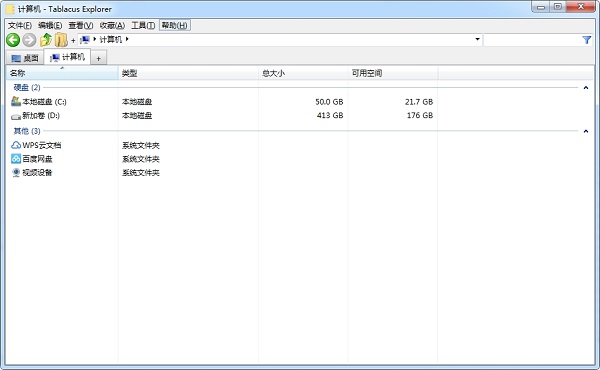Expand the arrow after 计算机 in breadcrumb
600x370 pixels.
point(127,39)
